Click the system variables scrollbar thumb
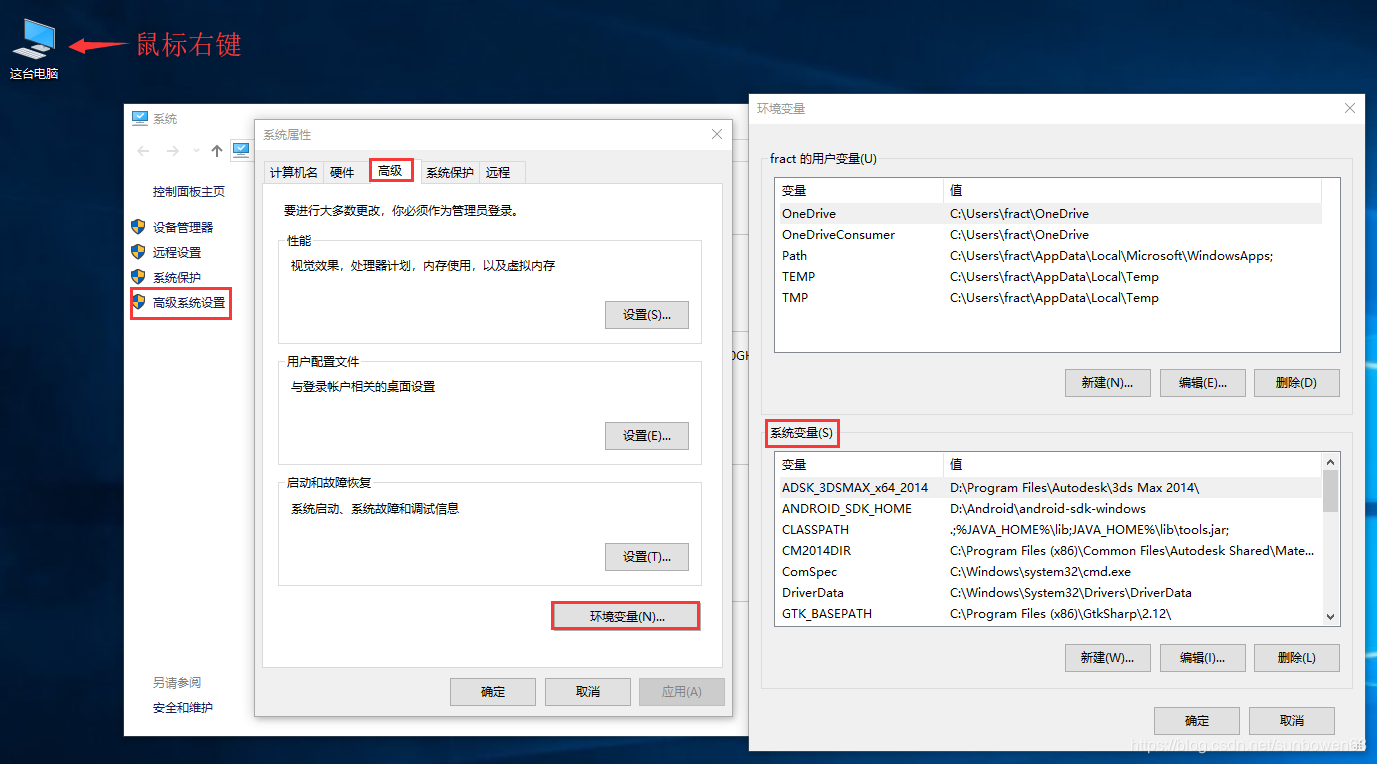Image resolution: width=1377 pixels, height=764 pixels. pyautogui.click(x=1330, y=491)
